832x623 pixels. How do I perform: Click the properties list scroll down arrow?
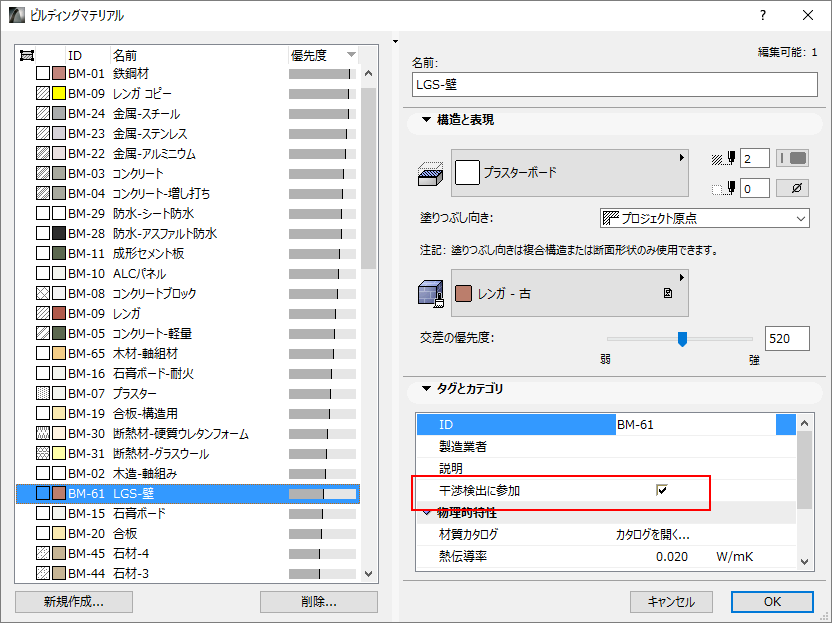pos(804,561)
